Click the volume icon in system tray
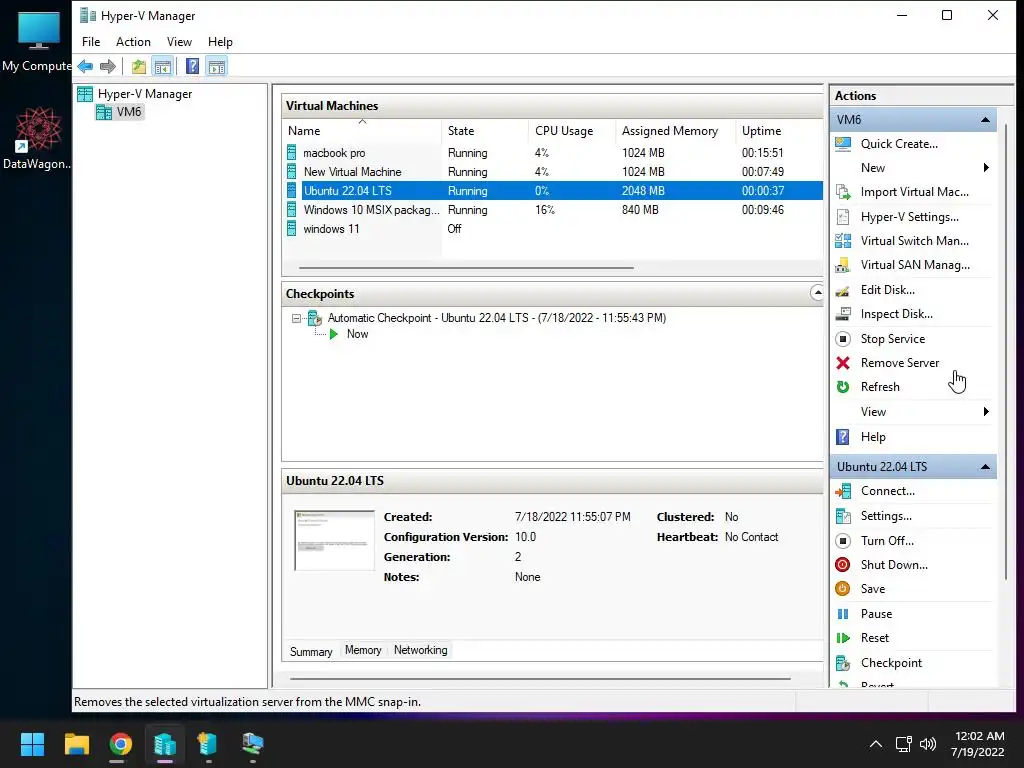This screenshot has width=1024, height=768. pos(927,744)
